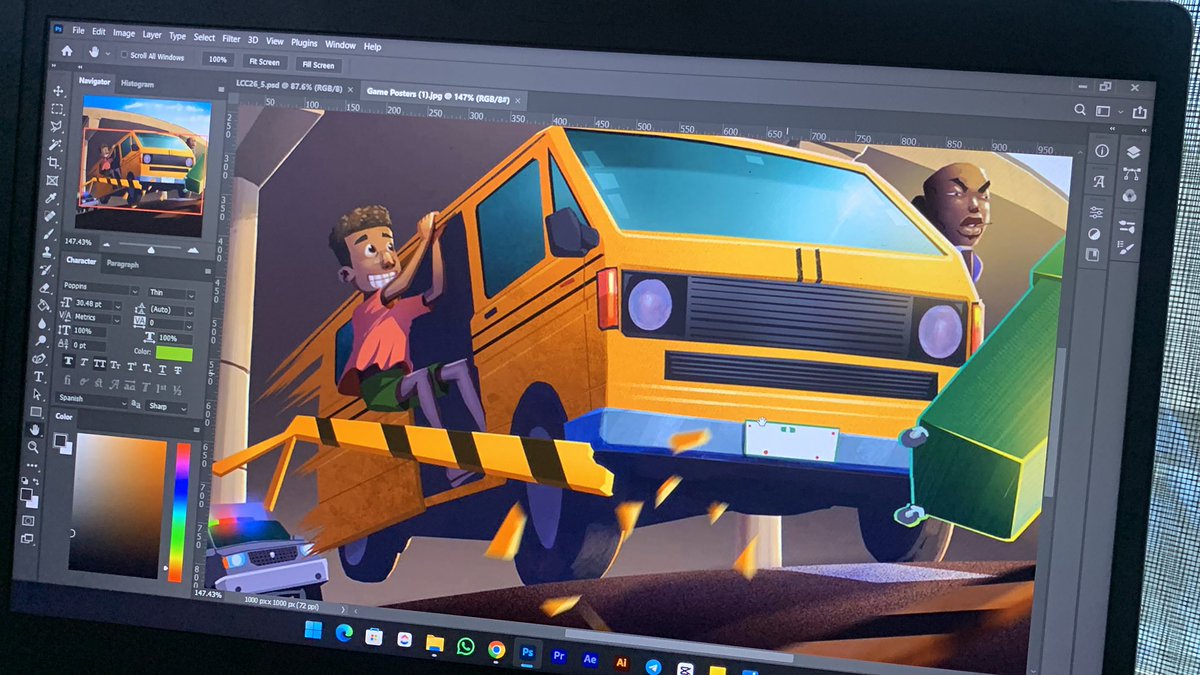1200x675 pixels.
Task: Switch to the Paragraph tab
Action: point(123,264)
